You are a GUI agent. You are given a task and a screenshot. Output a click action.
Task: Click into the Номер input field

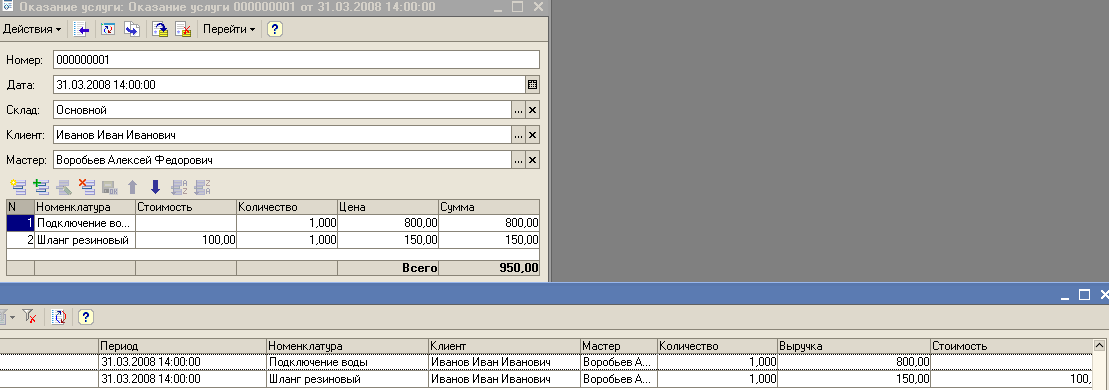(296, 59)
